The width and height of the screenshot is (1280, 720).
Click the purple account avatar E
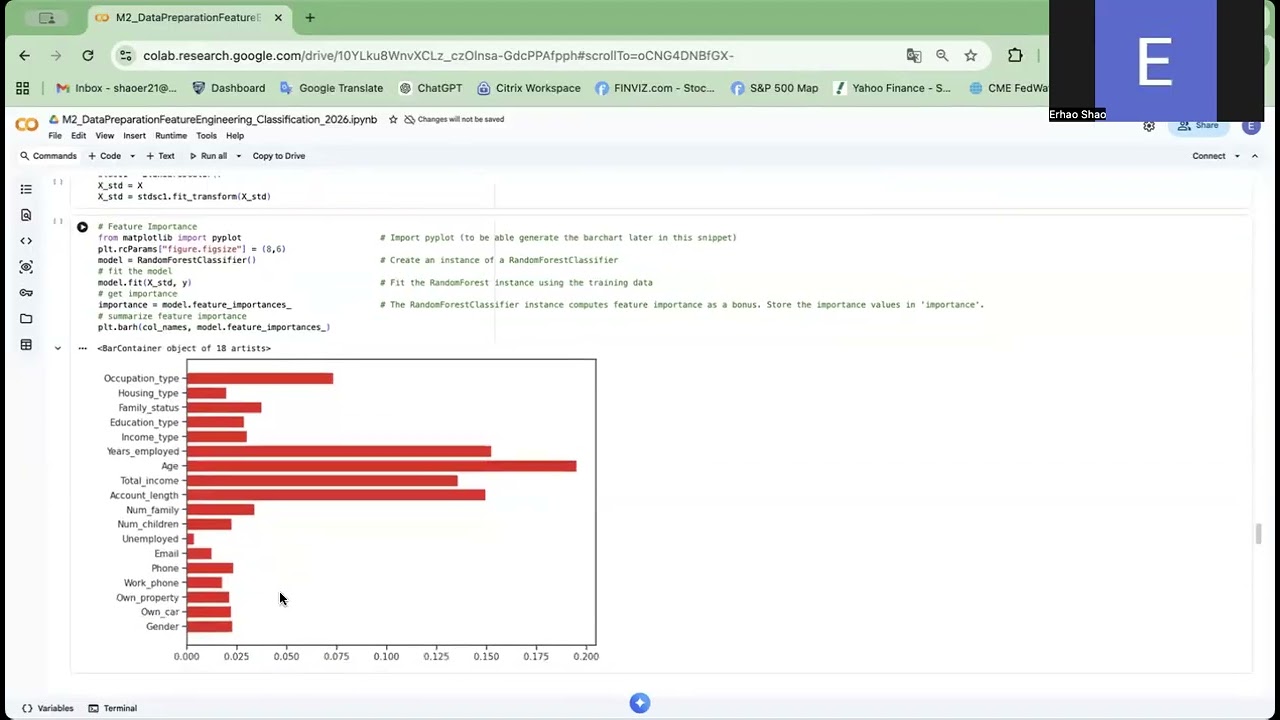1250,126
